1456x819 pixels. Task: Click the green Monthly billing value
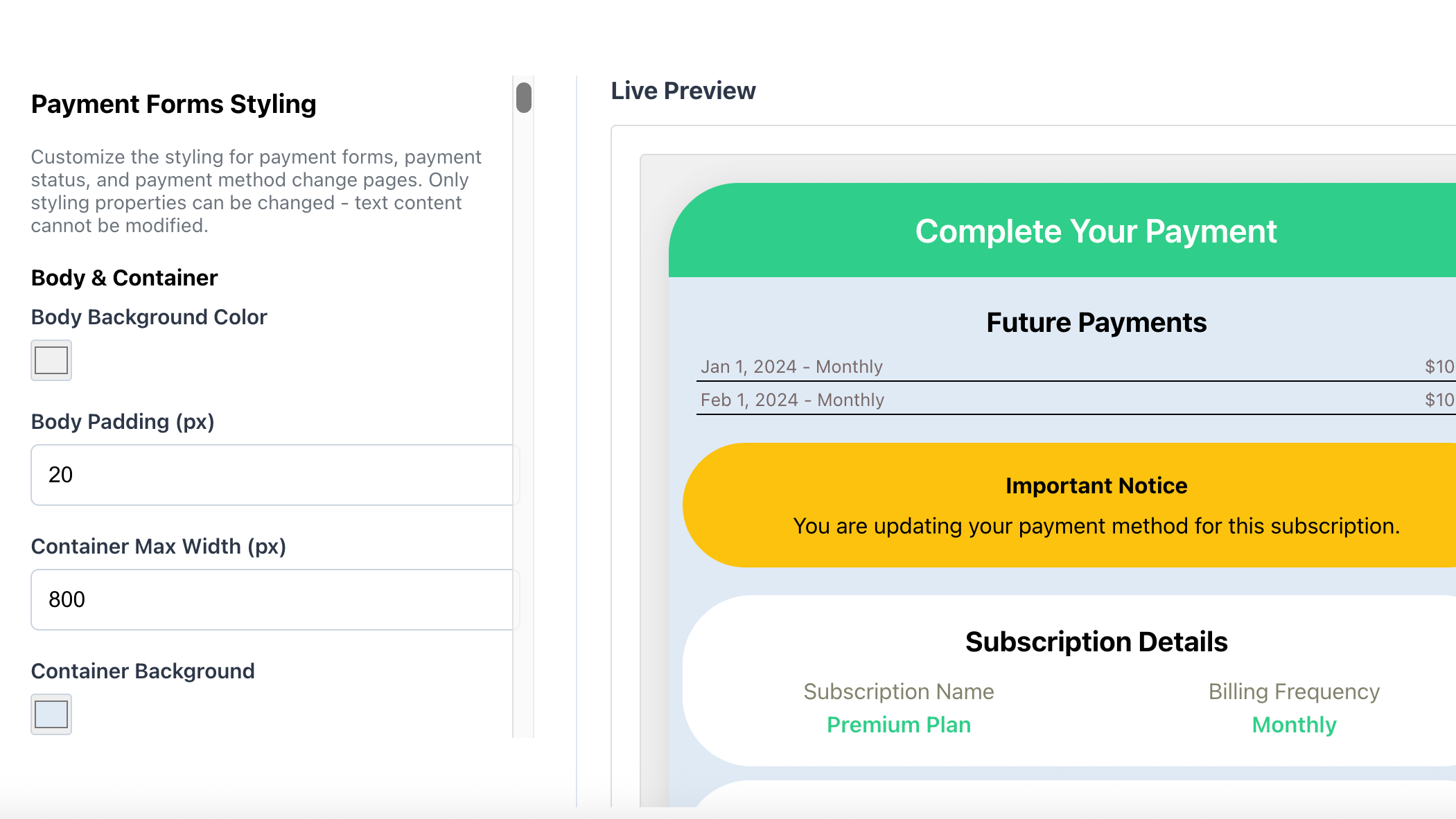tap(1294, 725)
